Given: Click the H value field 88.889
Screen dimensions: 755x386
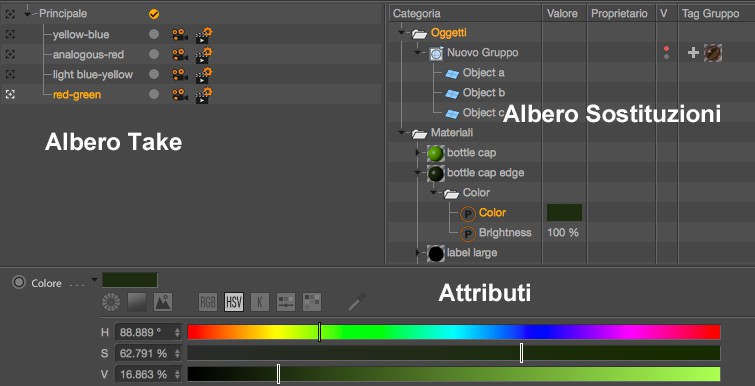Looking at the screenshot, I should click(148, 332).
